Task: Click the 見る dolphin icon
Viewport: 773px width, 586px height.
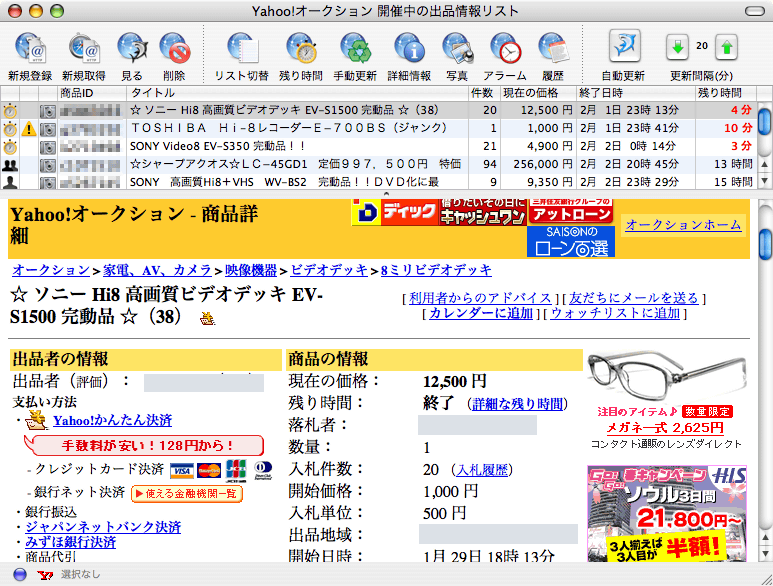Action: pos(132,48)
